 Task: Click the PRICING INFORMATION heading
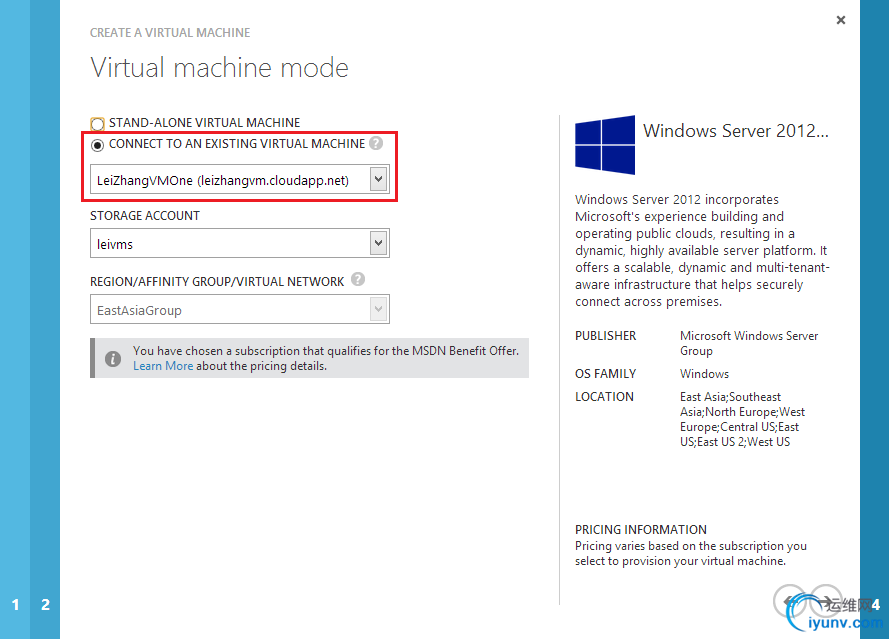pos(641,530)
